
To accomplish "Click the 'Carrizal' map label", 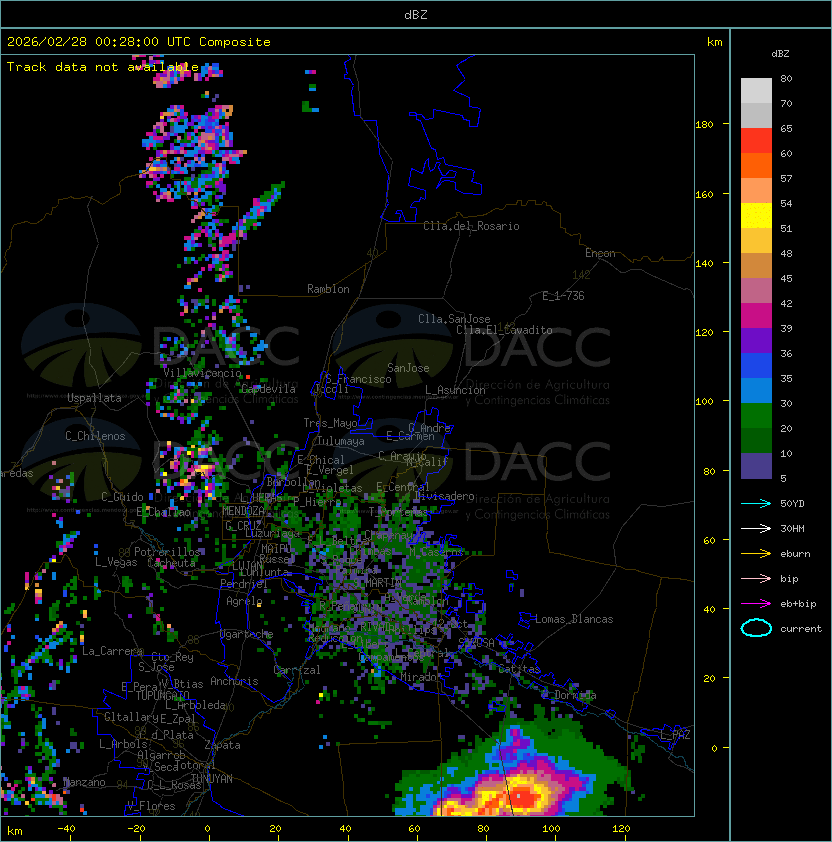I will coord(297,670).
